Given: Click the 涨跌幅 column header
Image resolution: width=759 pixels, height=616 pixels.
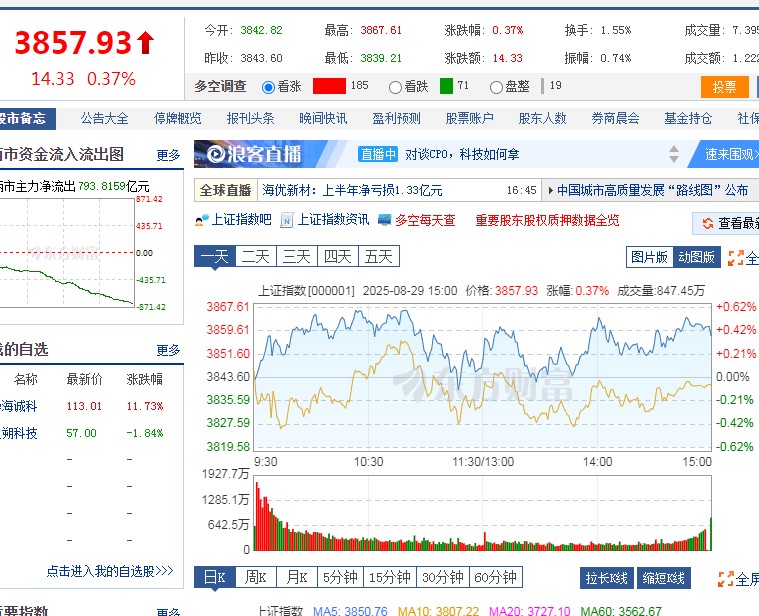Looking at the screenshot, I should 145,379.
